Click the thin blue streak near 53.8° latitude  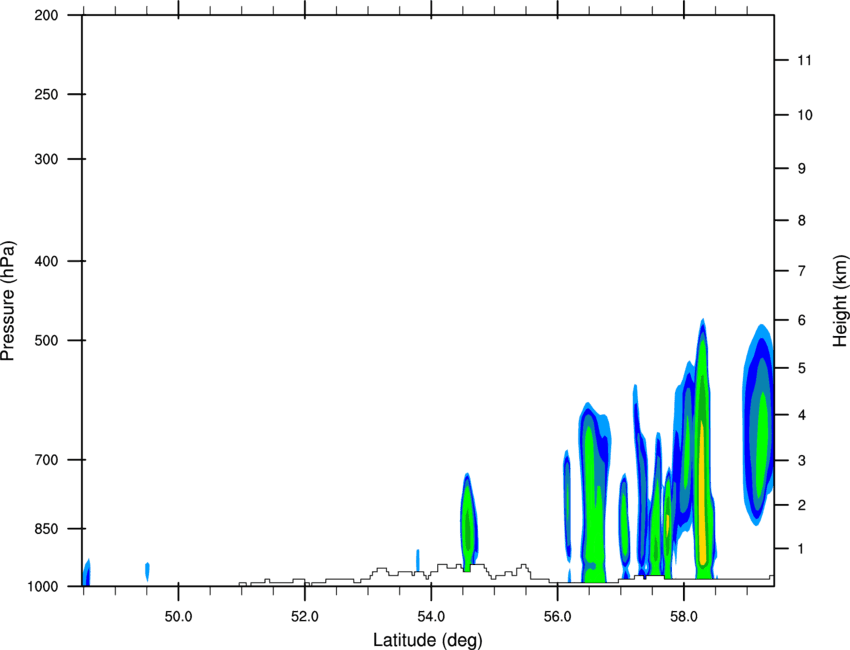418,560
